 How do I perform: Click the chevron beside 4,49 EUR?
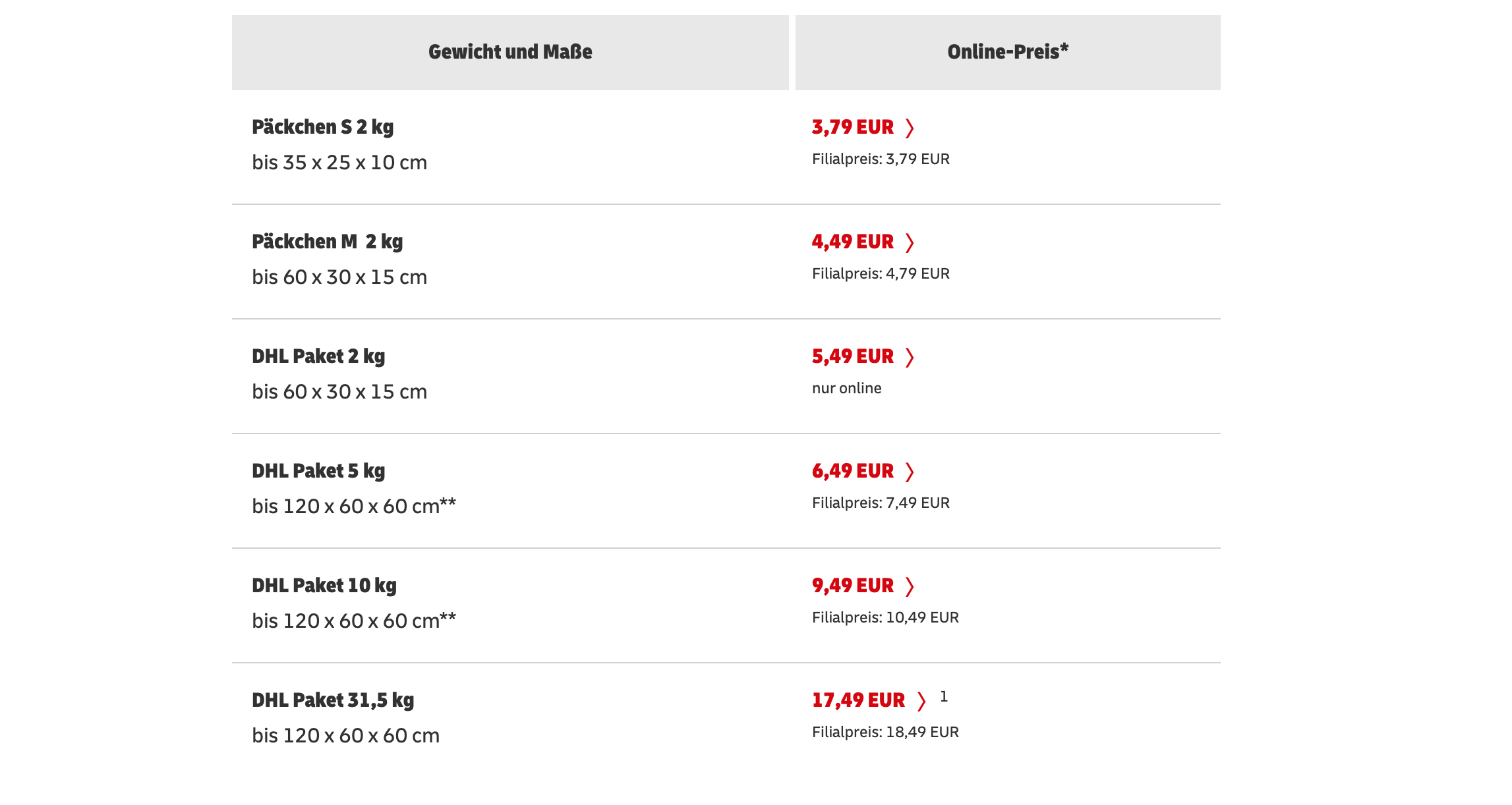tap(910, 242)
